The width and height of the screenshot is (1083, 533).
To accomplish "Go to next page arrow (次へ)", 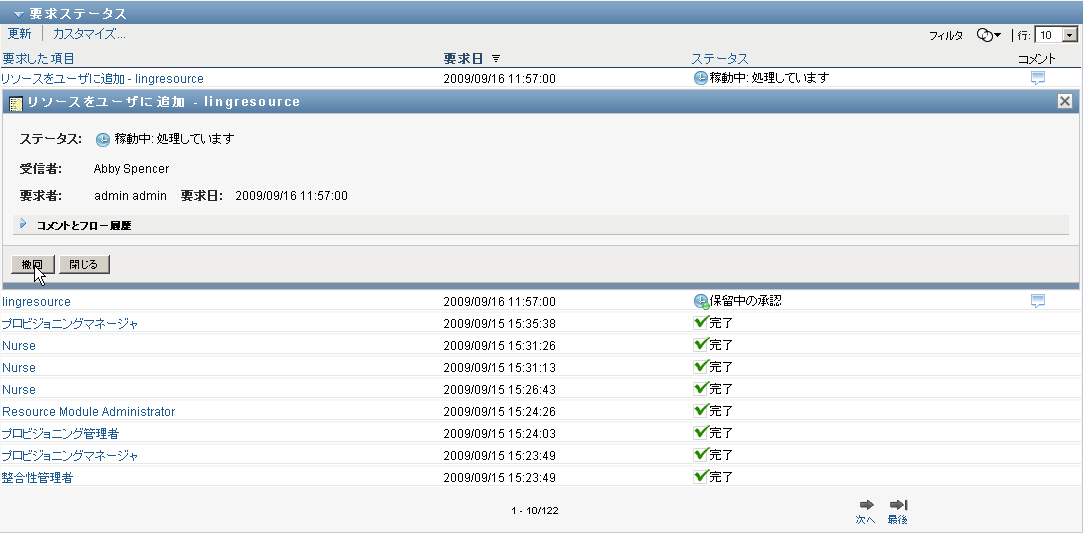I will click(867, 506).
